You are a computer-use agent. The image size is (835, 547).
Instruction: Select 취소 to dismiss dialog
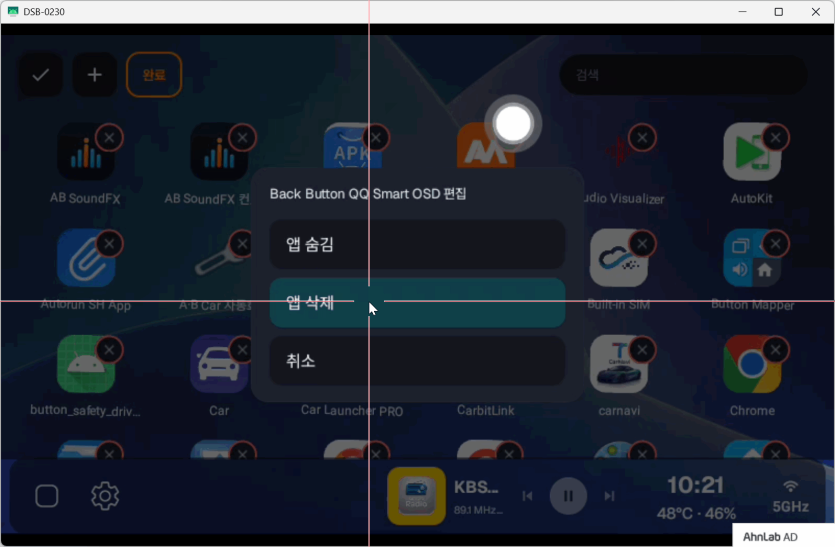pos(417,361)
